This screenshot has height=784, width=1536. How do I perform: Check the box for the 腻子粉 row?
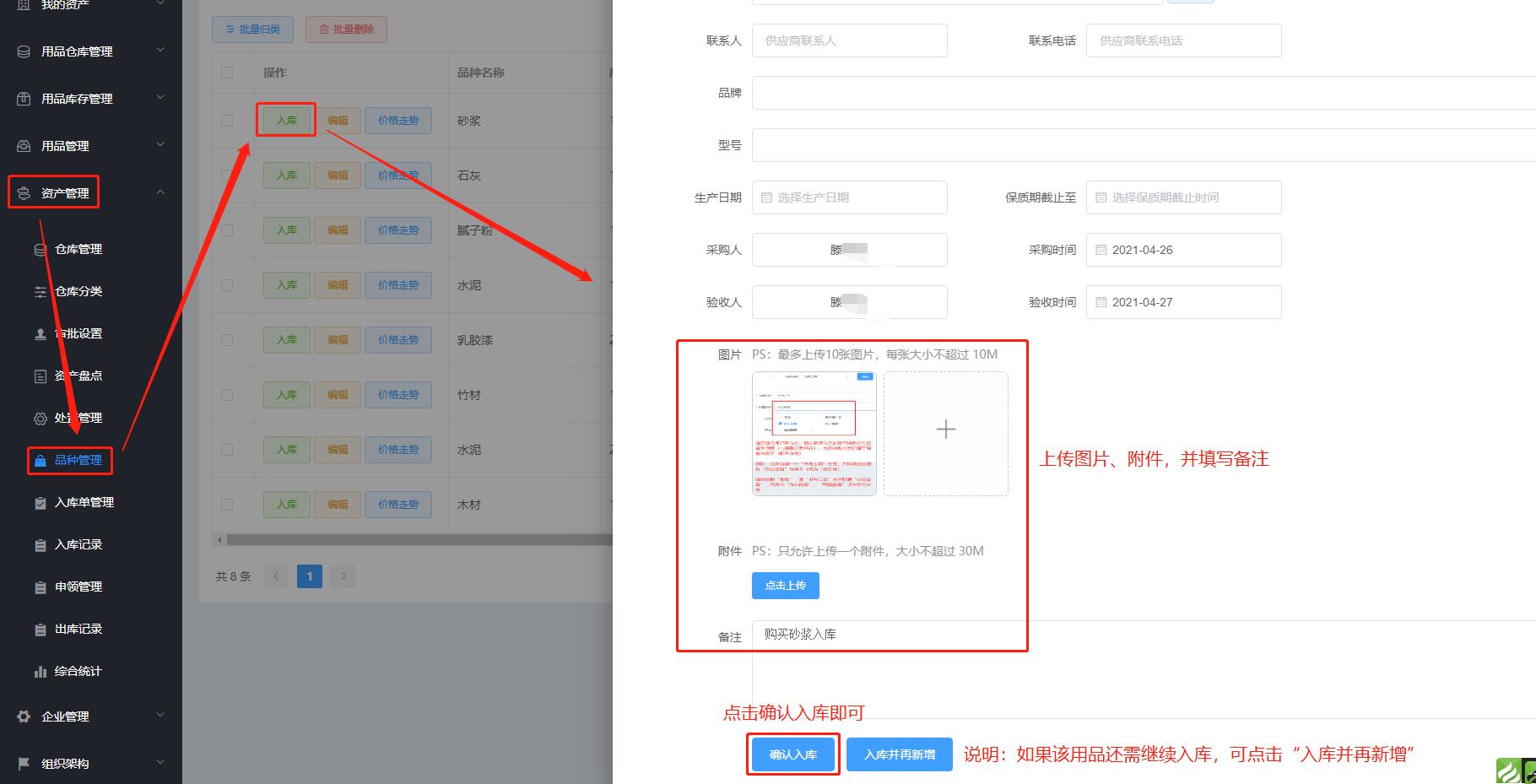click(x=227, y=230)
